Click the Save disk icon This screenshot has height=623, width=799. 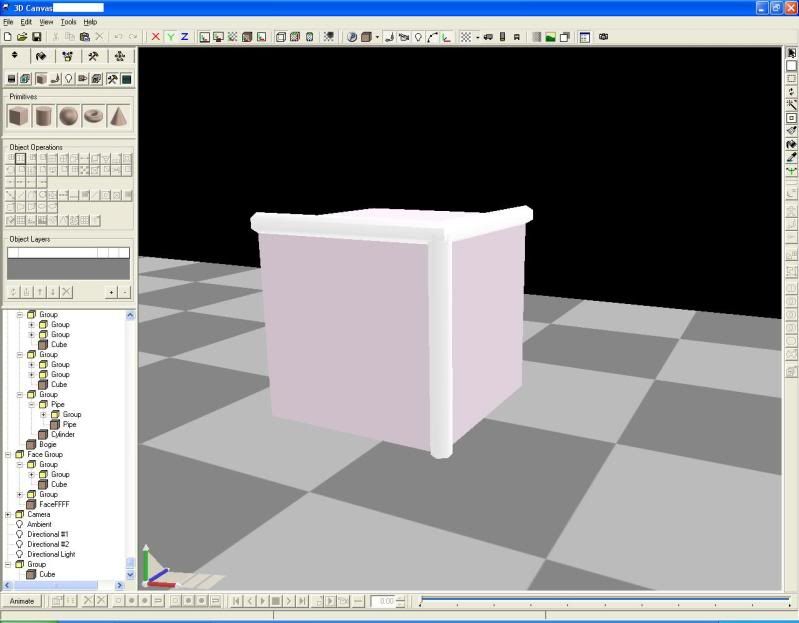37,37
